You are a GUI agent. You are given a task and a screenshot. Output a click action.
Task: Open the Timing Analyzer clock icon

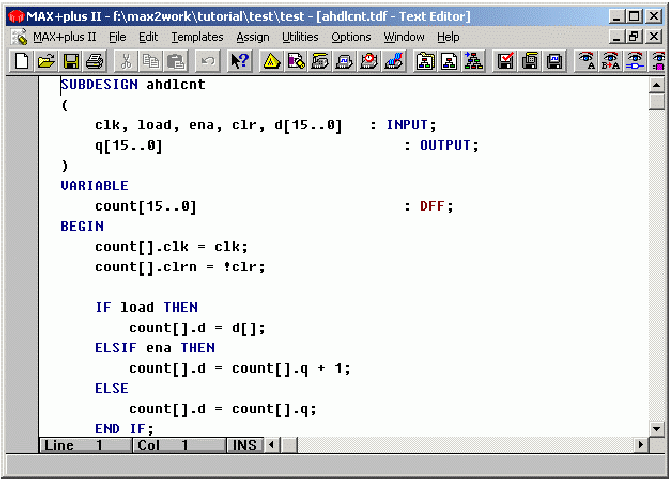[x=369, y=62]
